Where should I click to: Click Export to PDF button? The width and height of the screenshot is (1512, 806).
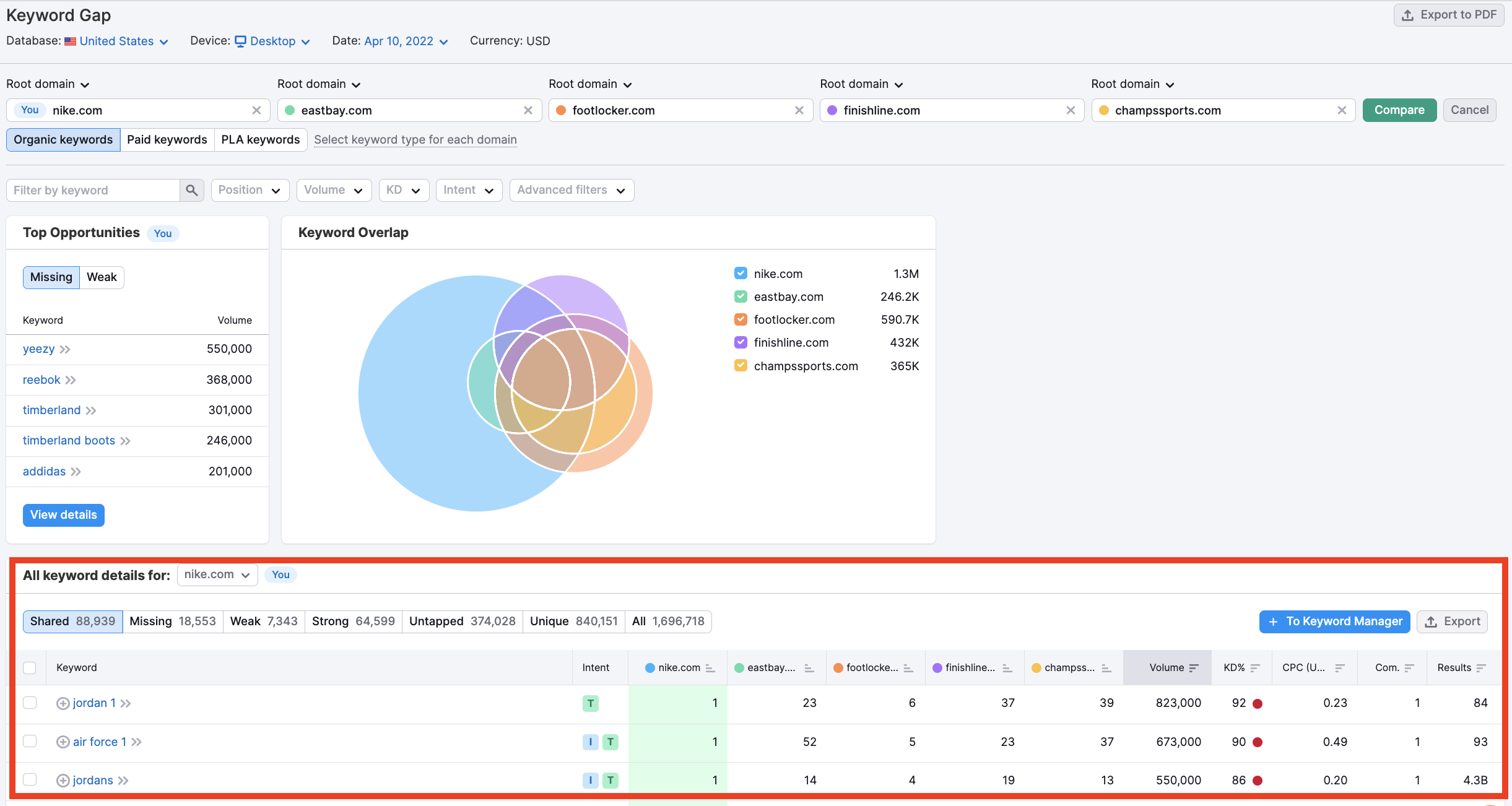click(1449, 15)
